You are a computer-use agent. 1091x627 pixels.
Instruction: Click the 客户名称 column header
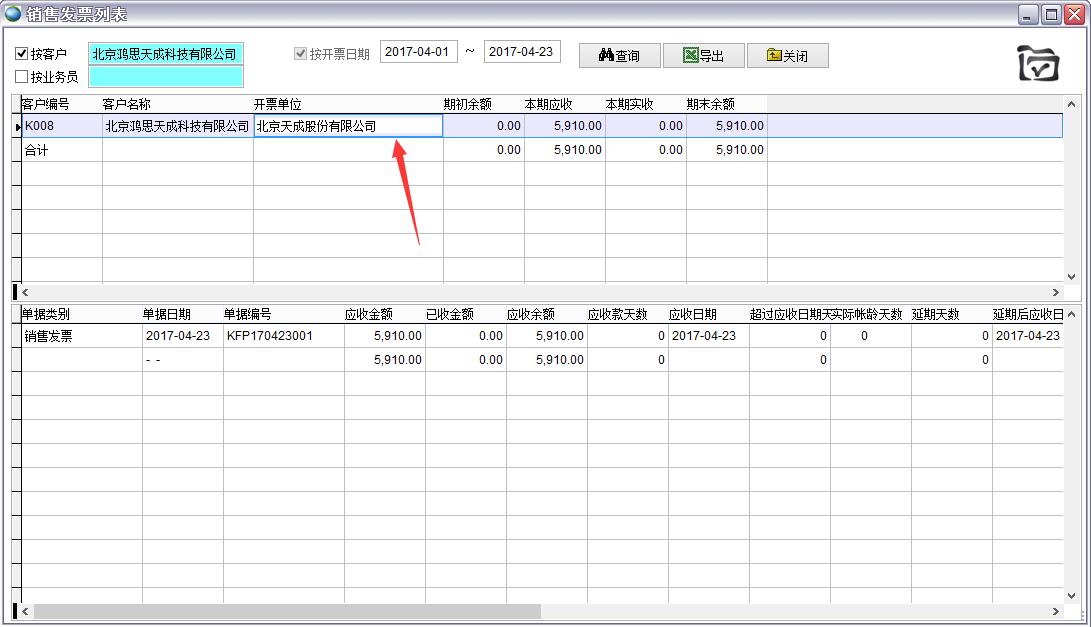coord(126,104)
